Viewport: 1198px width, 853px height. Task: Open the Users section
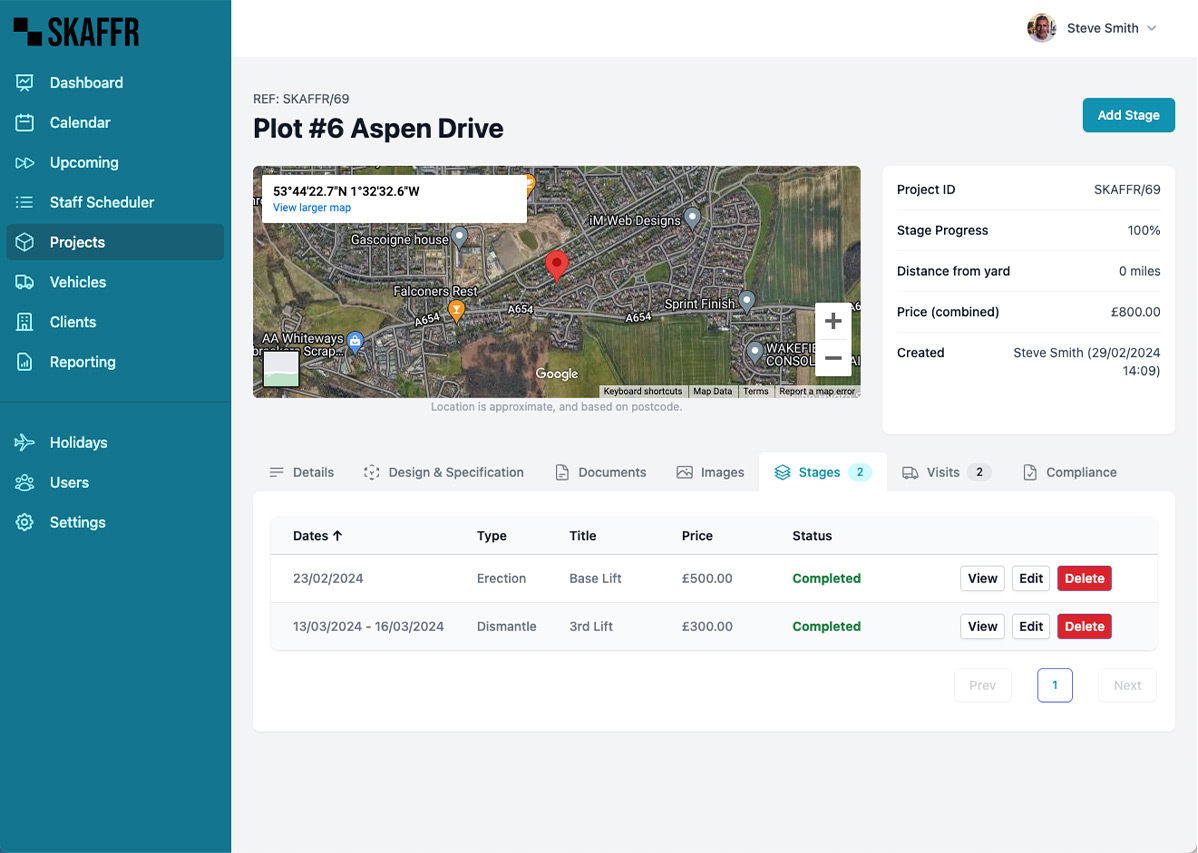click(x=68, y=482)
